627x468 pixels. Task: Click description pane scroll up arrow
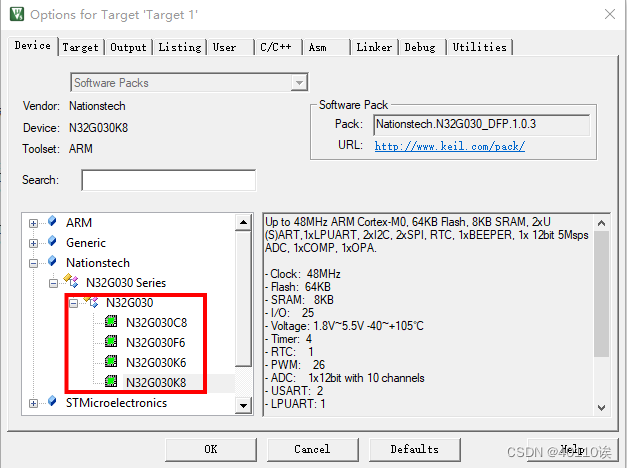601,223
